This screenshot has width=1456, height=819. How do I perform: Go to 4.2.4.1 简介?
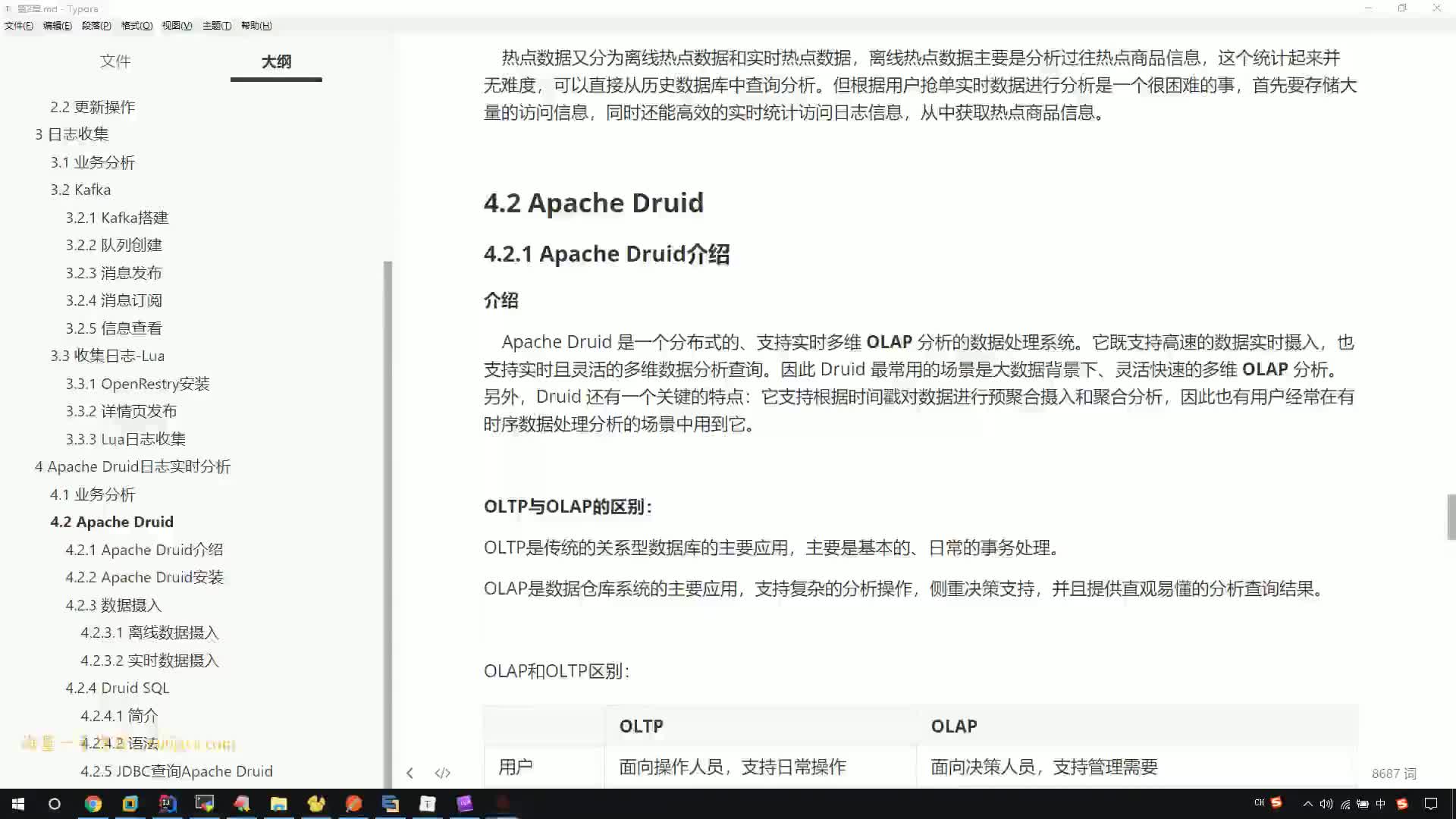tap(119, 716)
